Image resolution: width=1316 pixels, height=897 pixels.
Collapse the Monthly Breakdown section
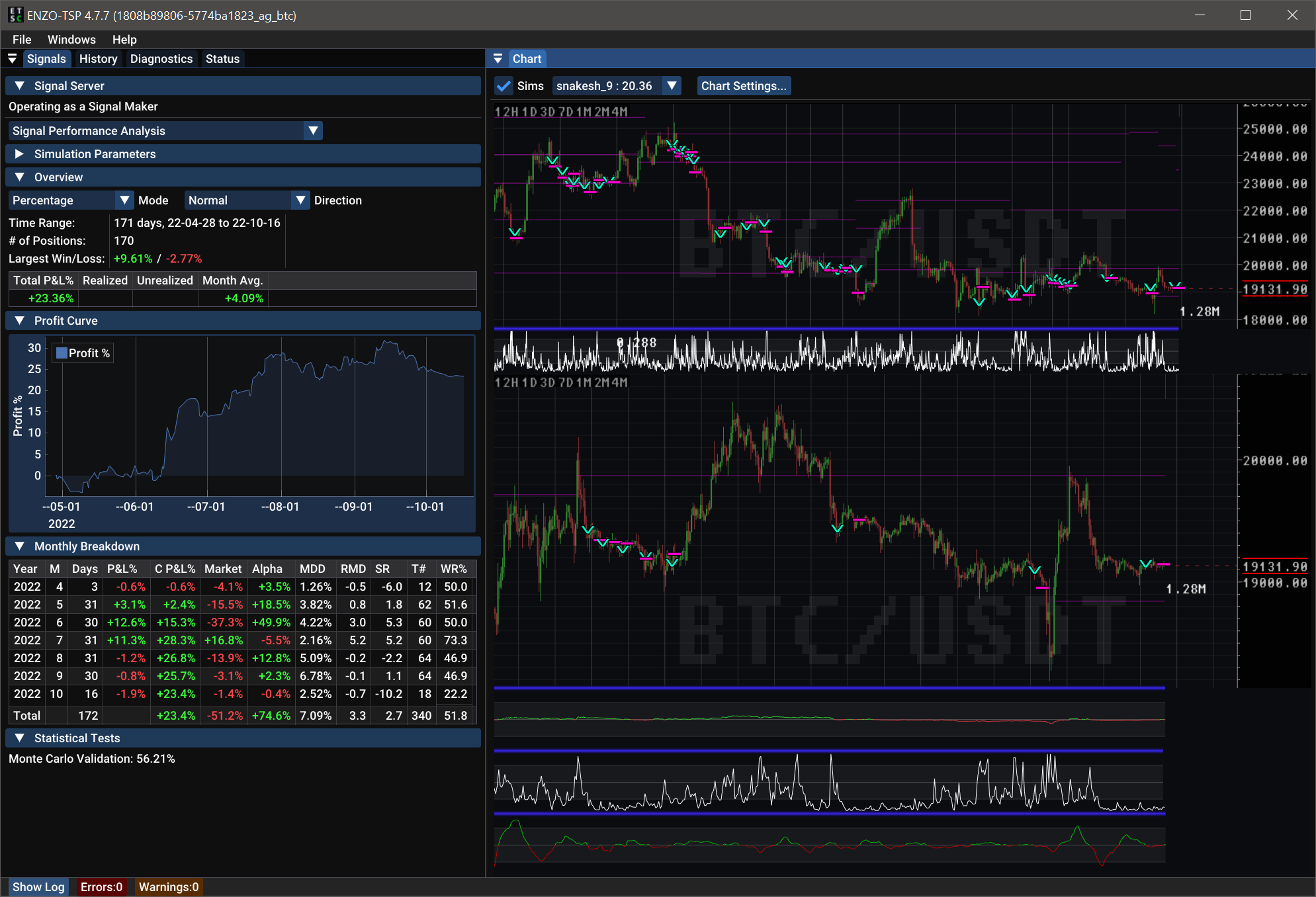point(19,546)
